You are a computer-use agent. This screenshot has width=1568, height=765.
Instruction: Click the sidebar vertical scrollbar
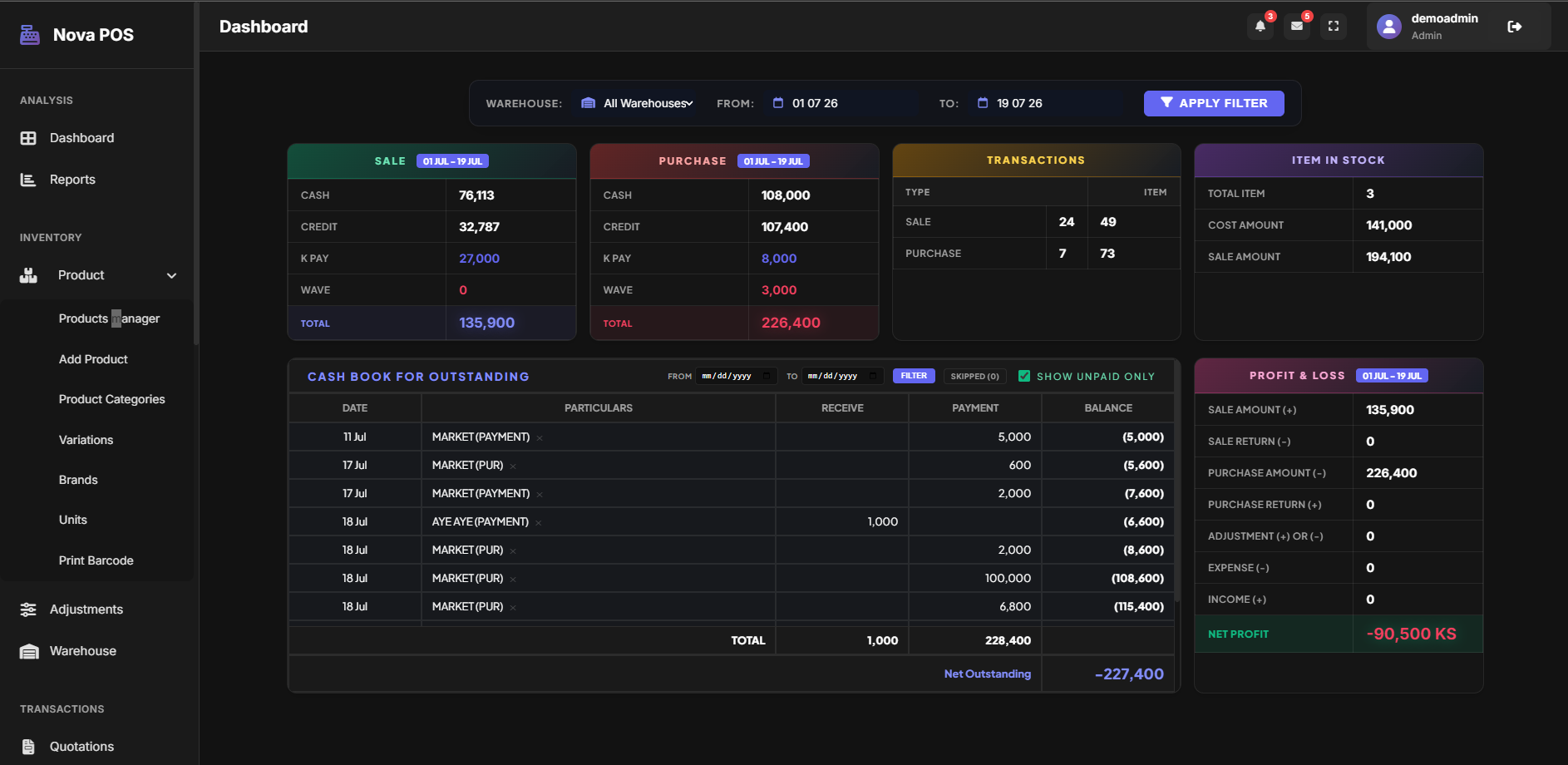[196, 173]
